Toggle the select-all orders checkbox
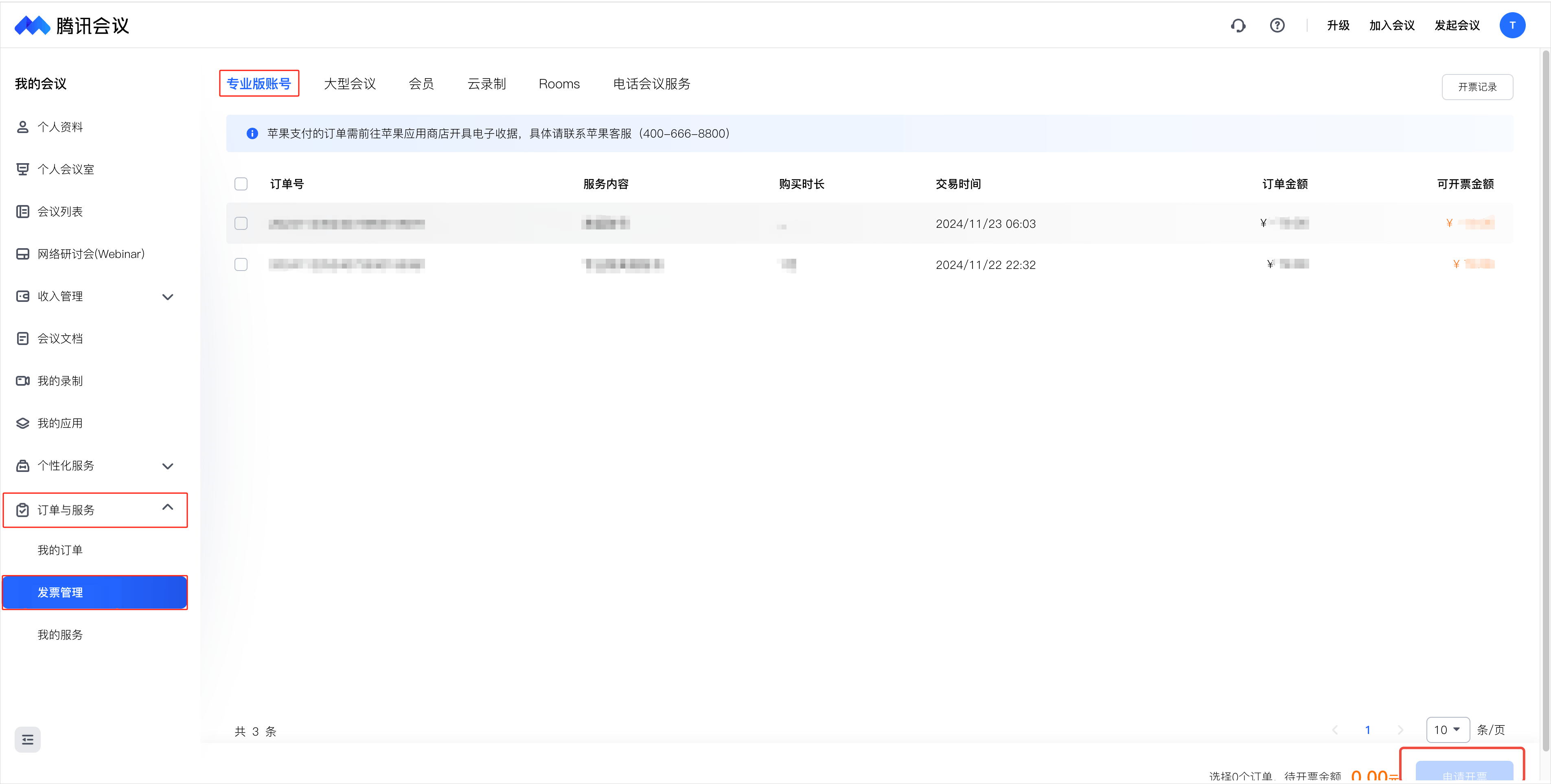Viewport: 1551px width, 784px height. (x=241, y=184)
